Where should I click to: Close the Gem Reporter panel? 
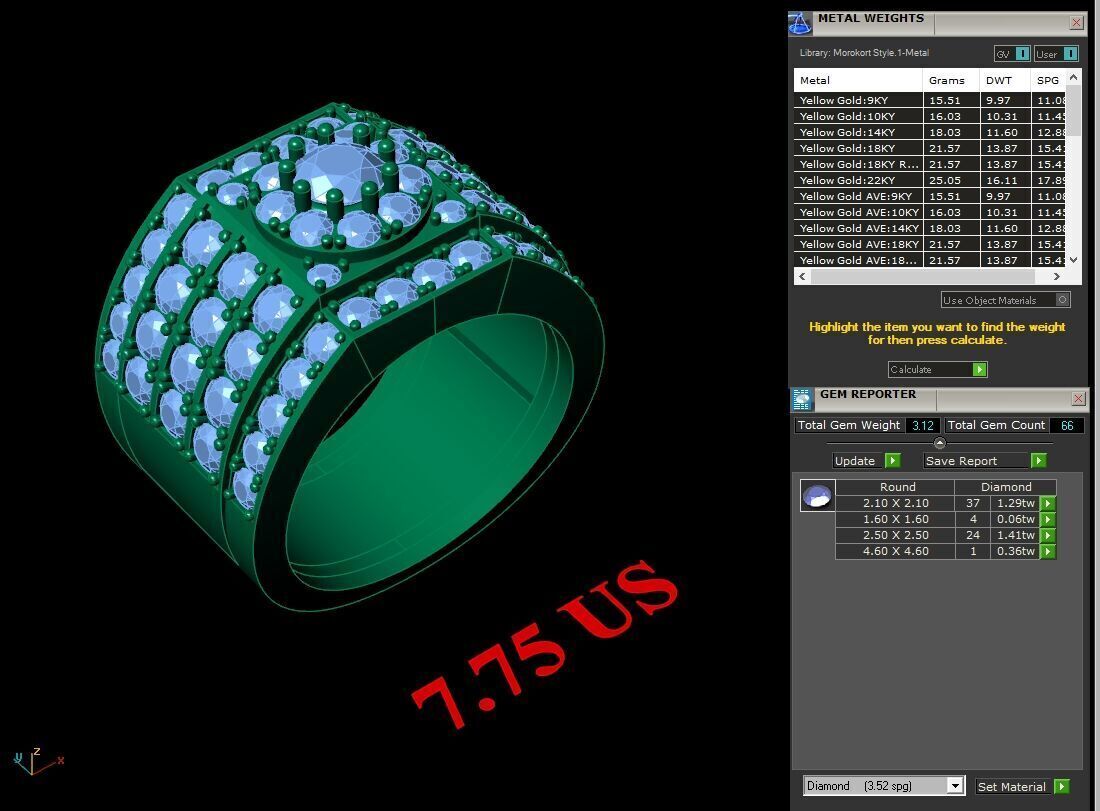1079,398
